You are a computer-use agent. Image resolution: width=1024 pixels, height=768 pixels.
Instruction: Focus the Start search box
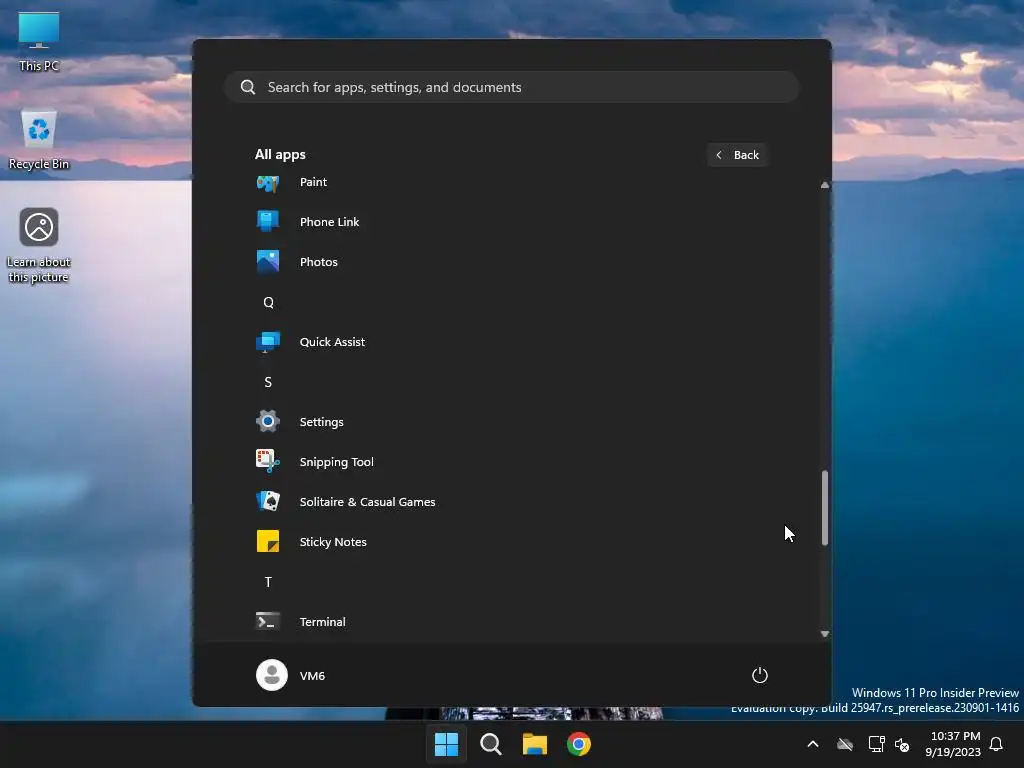(512, 87)
